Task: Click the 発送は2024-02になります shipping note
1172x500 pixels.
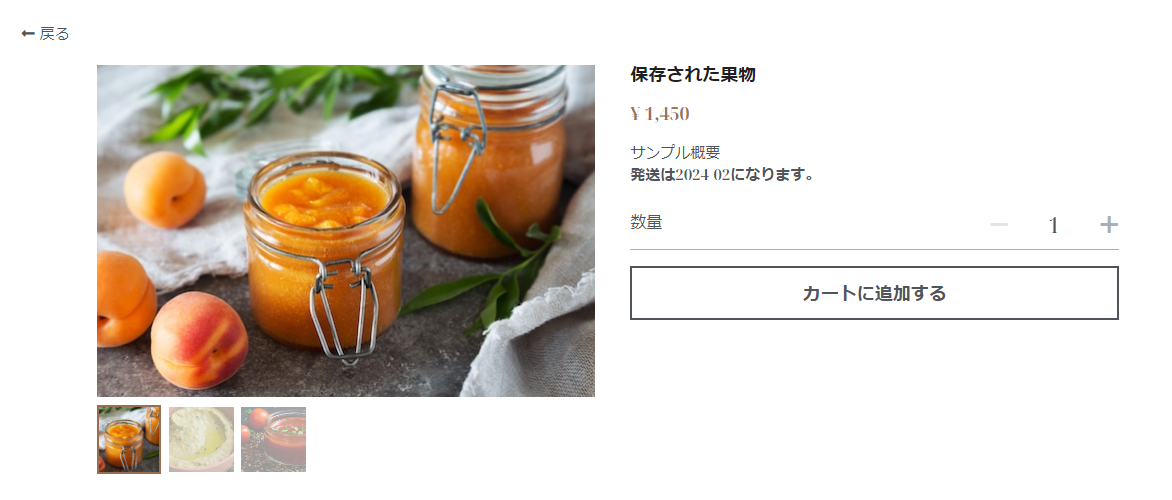Action: pyautogui.click(x=721, y=175)
